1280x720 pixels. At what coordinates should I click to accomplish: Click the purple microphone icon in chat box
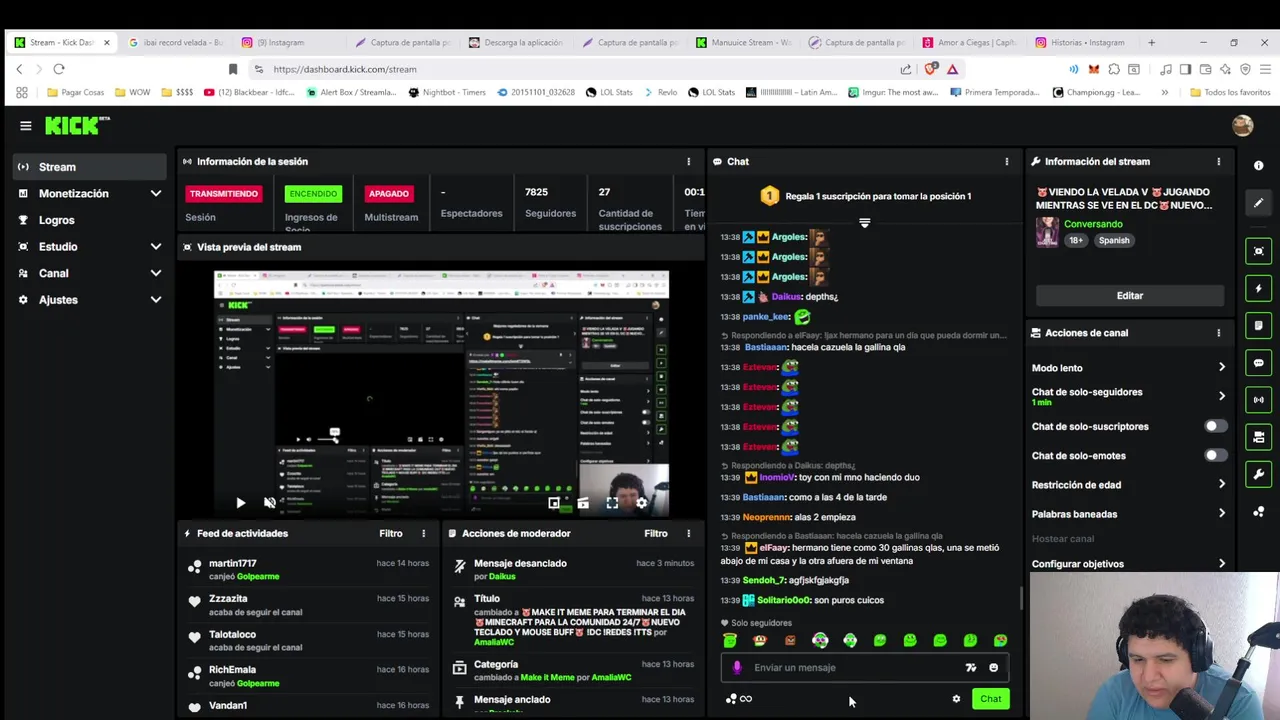point(737,667)
